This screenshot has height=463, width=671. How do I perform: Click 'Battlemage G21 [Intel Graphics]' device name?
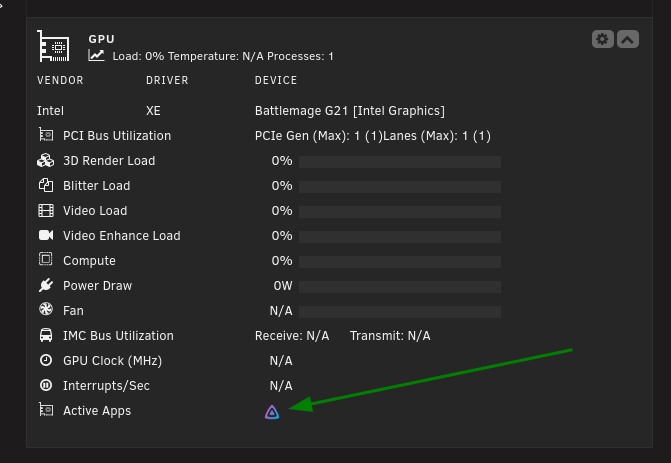click(x=350, y=111)
